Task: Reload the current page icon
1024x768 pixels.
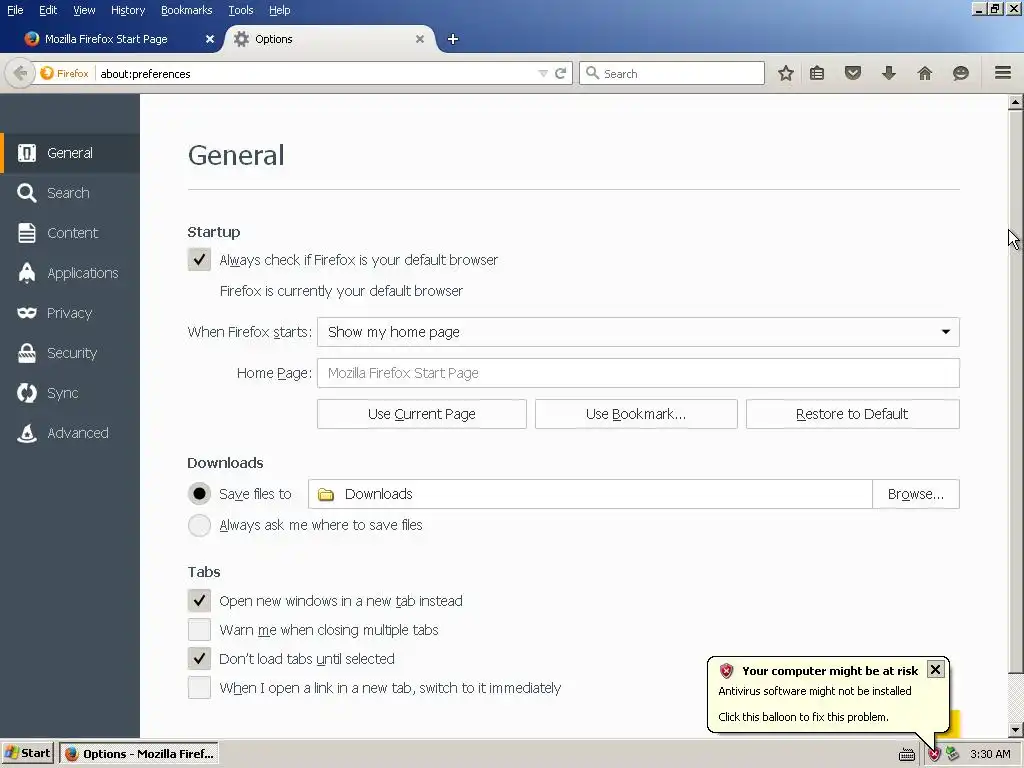Action: pos(560,73)
